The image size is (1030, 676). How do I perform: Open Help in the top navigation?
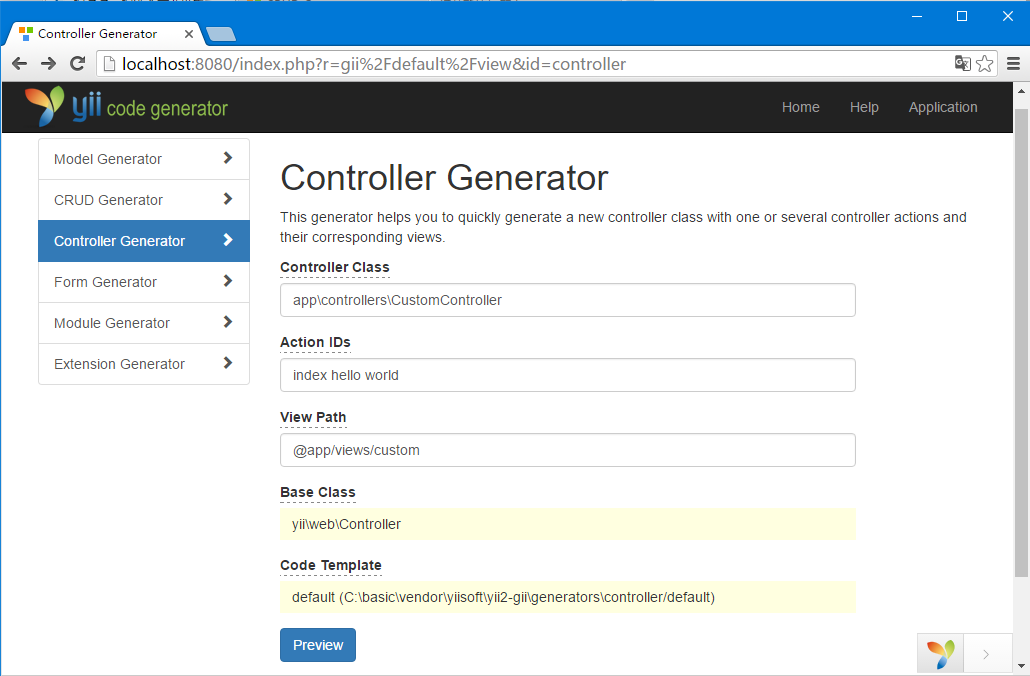pyautogui.click(x=864, y=107)
